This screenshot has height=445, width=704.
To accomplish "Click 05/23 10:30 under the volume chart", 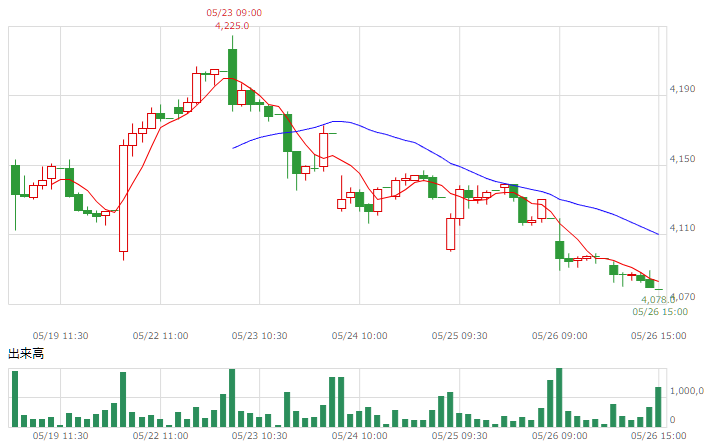I will [260, 436].
